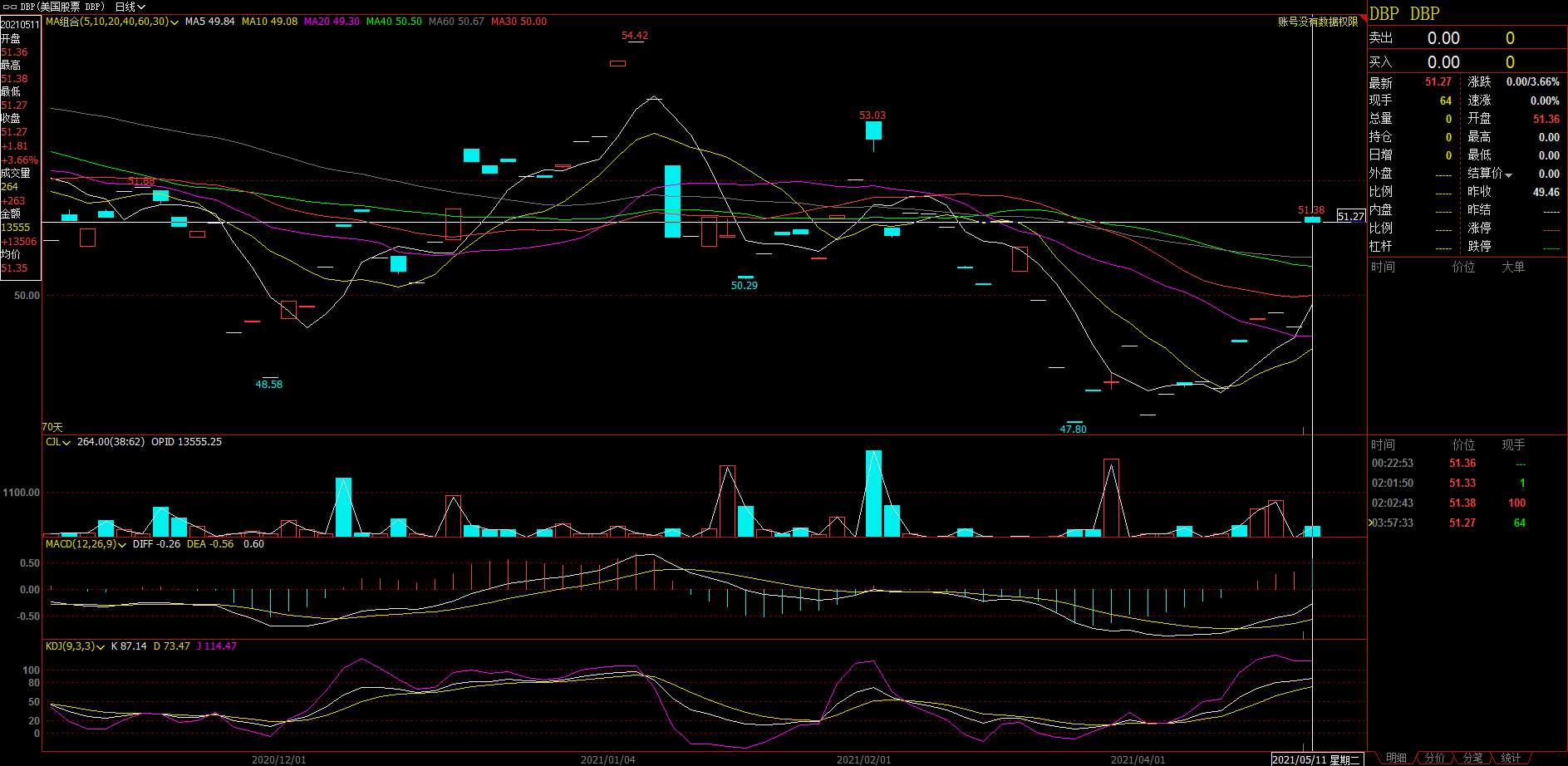Switch to the 统计 tab
This screenshot has width=1568, height=766.
tap(1511, 758)
